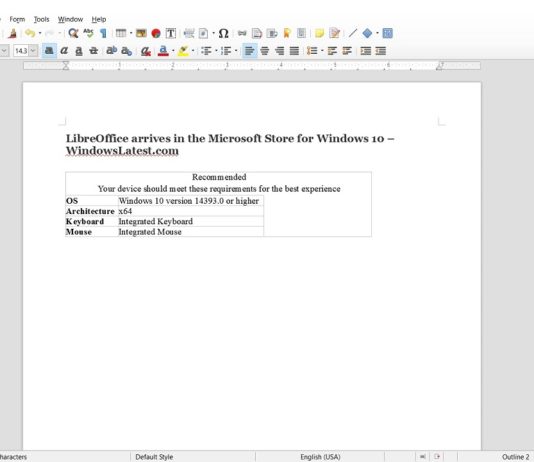Open the Window menu
This screenshot has width=534, height=462.
70,19
